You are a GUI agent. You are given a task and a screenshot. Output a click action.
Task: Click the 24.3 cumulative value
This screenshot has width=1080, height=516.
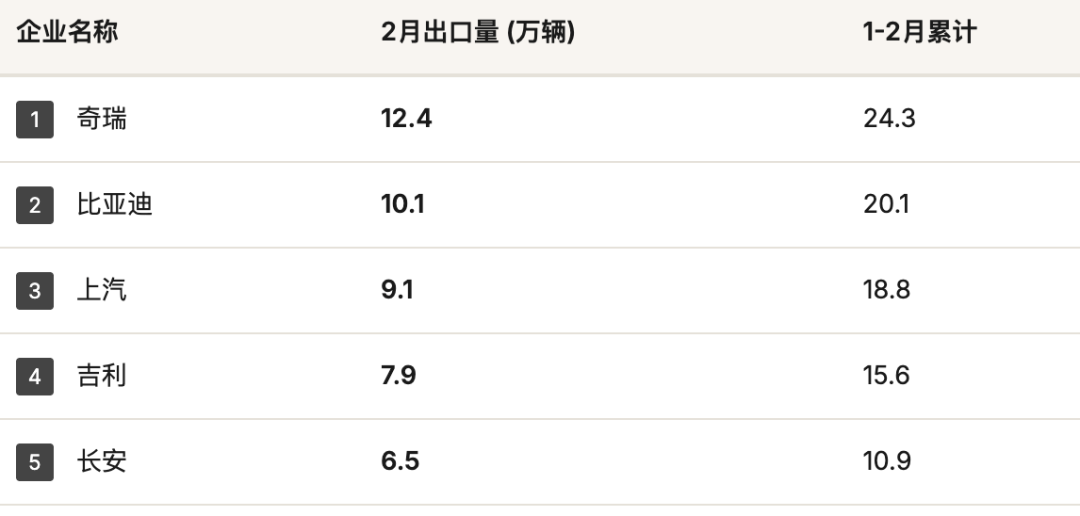coord(889,119)
